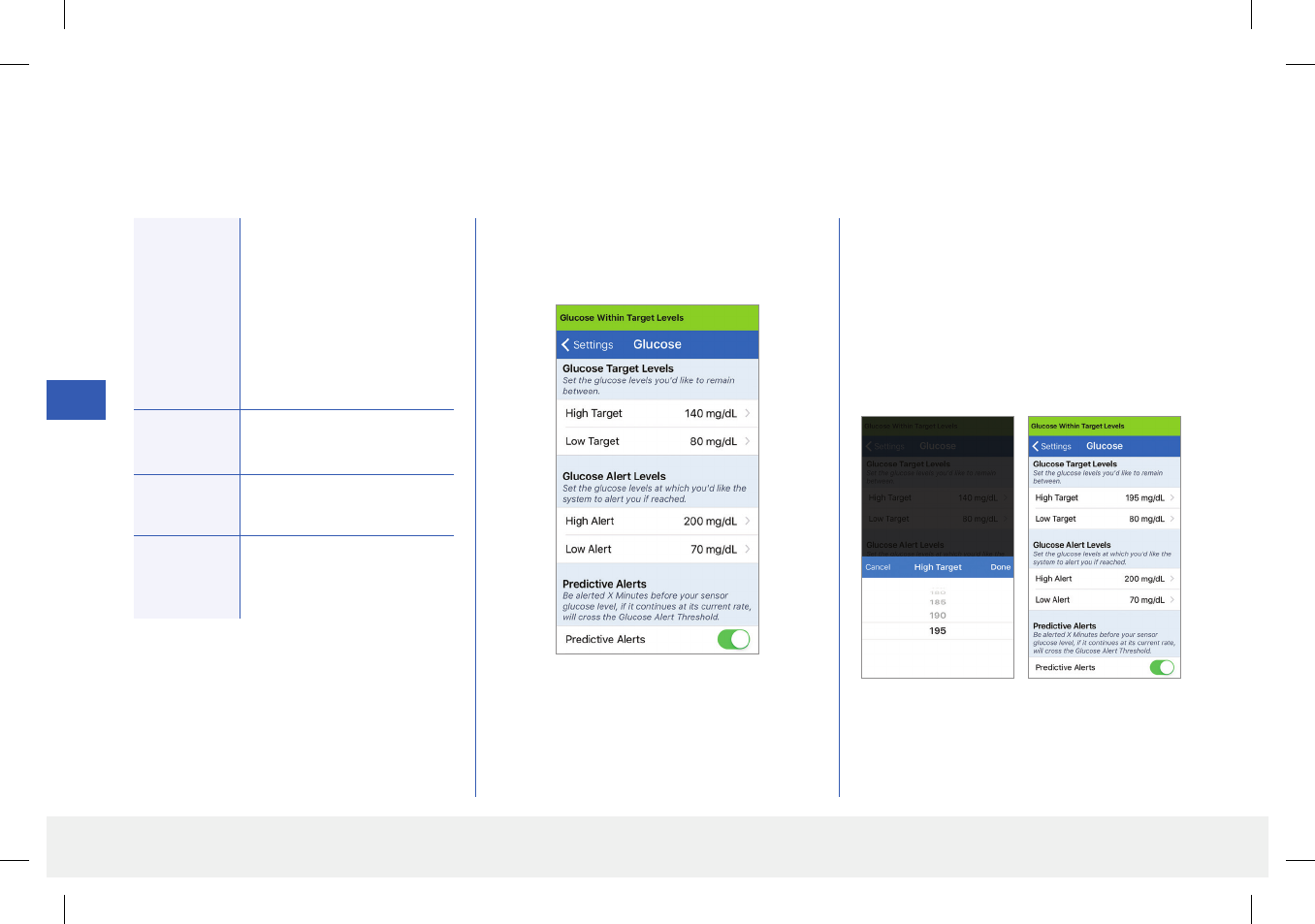Open Low Alert row in 195 mg/dL screen
Viewport: 1315px width, 924px height.
click(1105, 600)
